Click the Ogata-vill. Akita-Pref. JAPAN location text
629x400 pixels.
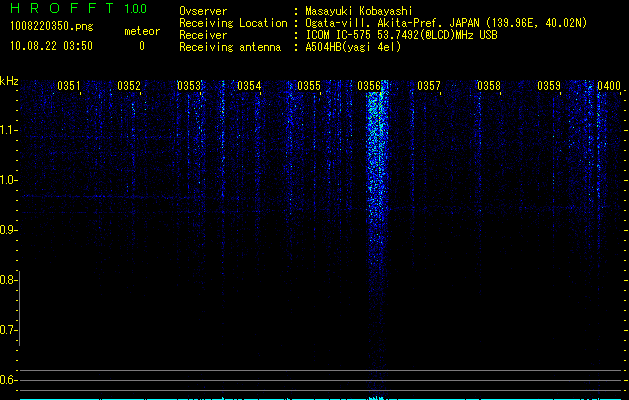coord(446,23)
